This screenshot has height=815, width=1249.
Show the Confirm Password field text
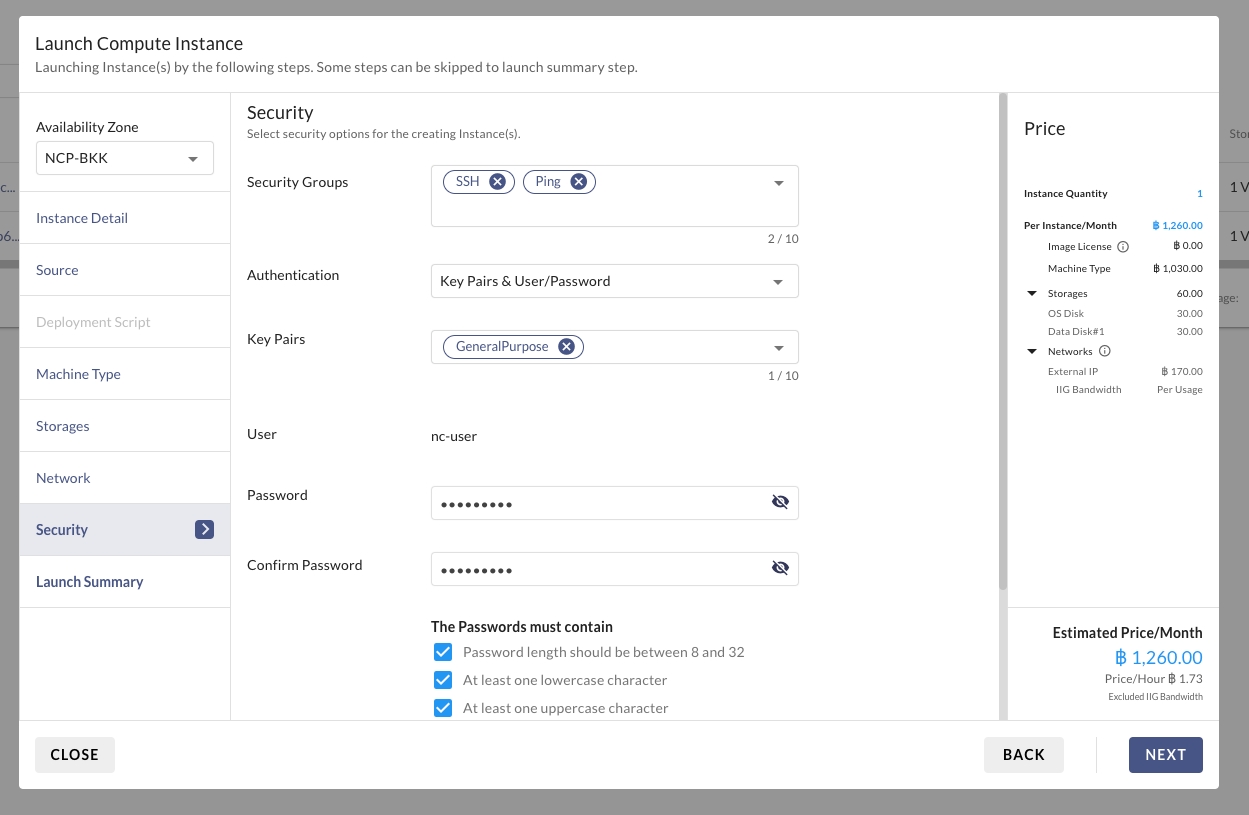[x=780, y=568]
